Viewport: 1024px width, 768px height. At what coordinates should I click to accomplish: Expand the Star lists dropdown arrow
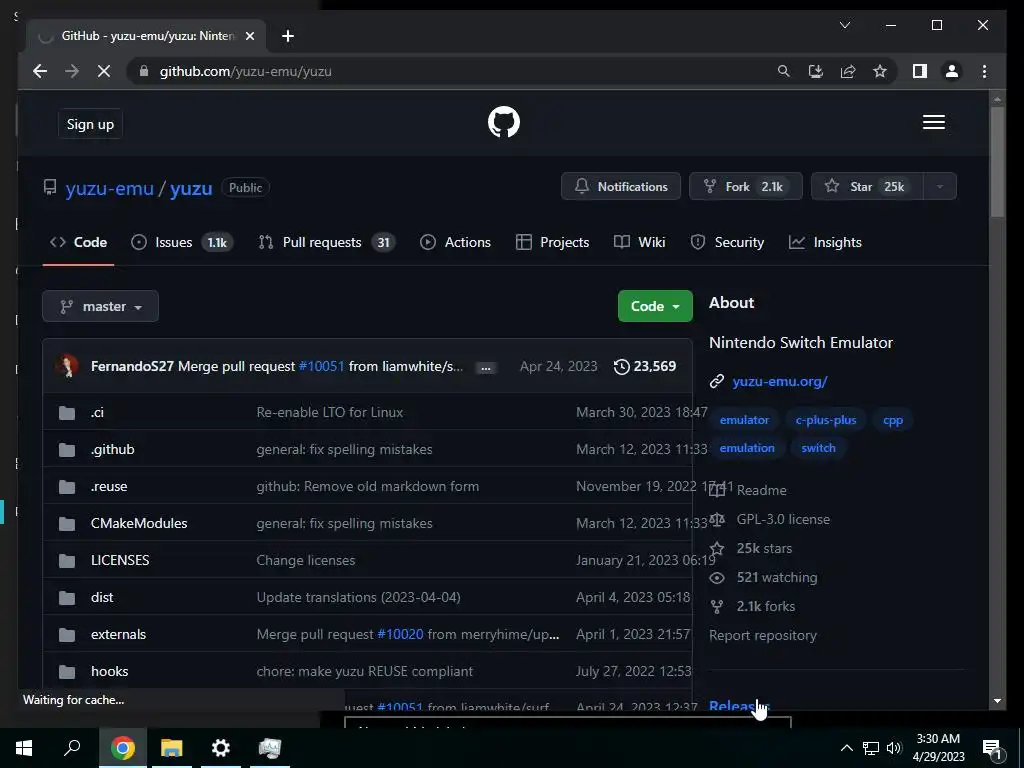pyautogui.click(x=940, y=187)
